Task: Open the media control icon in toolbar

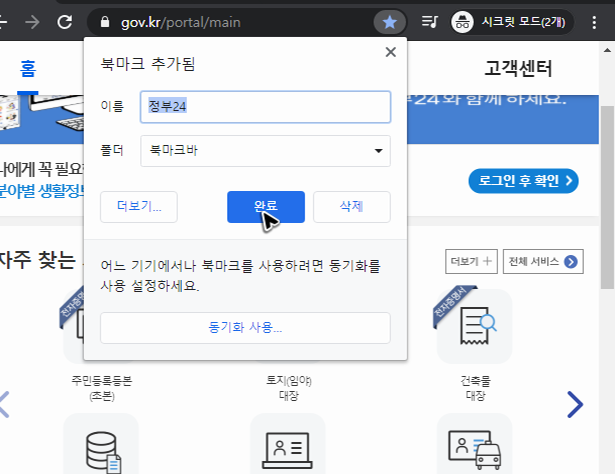Action: click(x=429, y=22)
